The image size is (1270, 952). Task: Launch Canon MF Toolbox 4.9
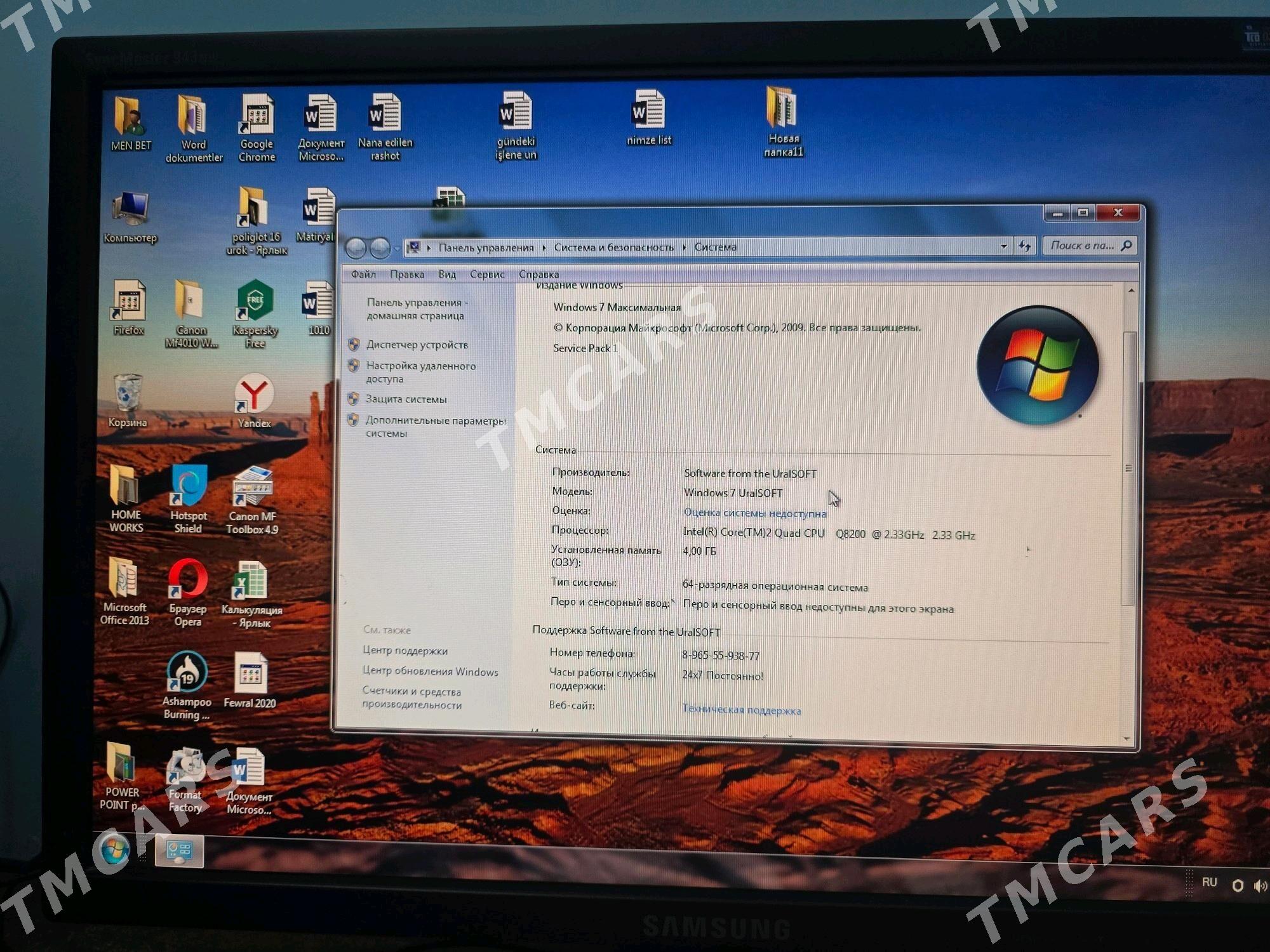tap(252, 499)
